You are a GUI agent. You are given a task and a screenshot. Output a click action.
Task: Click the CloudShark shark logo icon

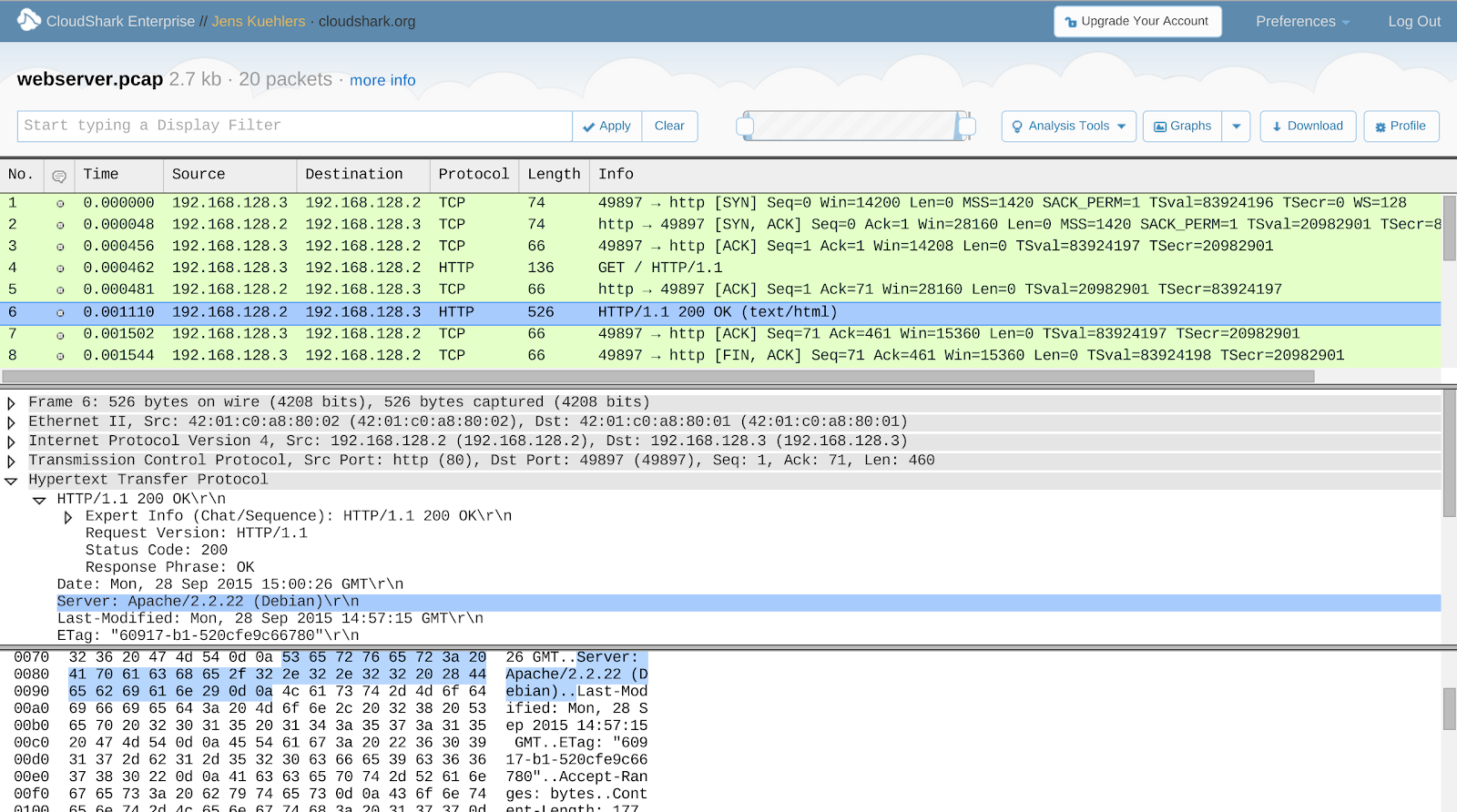(x=29, y=19)
